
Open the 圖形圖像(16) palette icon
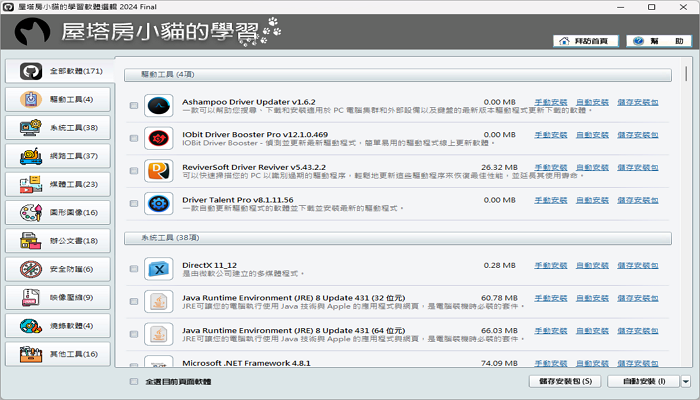(31, 212)
